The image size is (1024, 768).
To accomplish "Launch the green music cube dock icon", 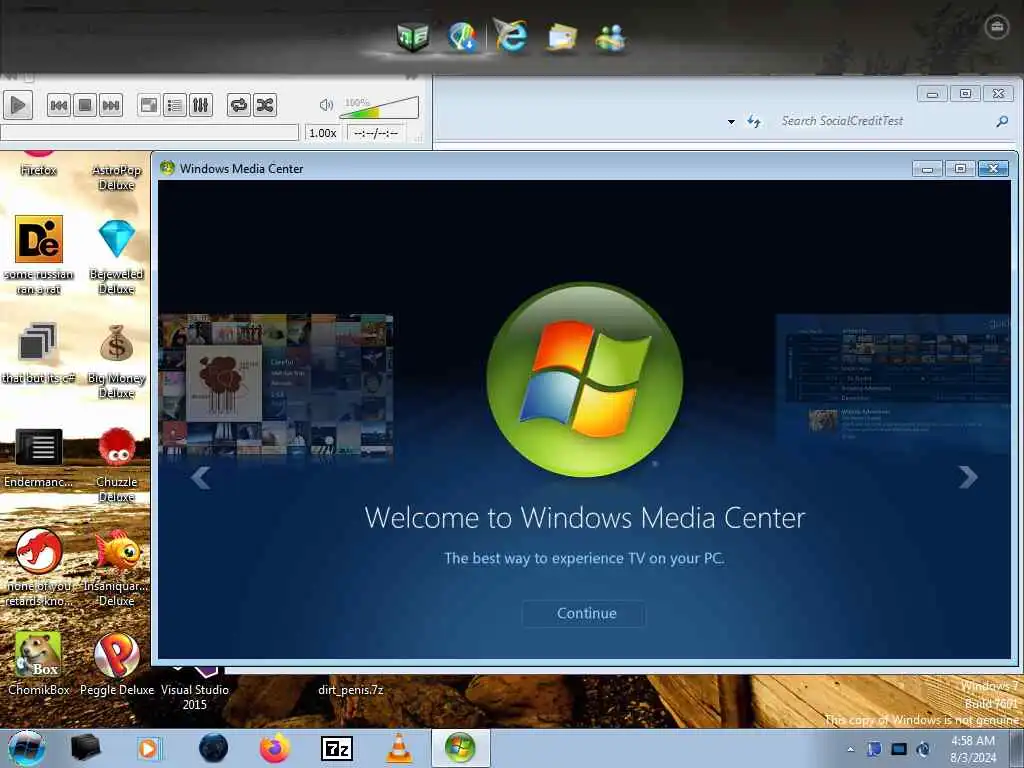I will (413, 37).
